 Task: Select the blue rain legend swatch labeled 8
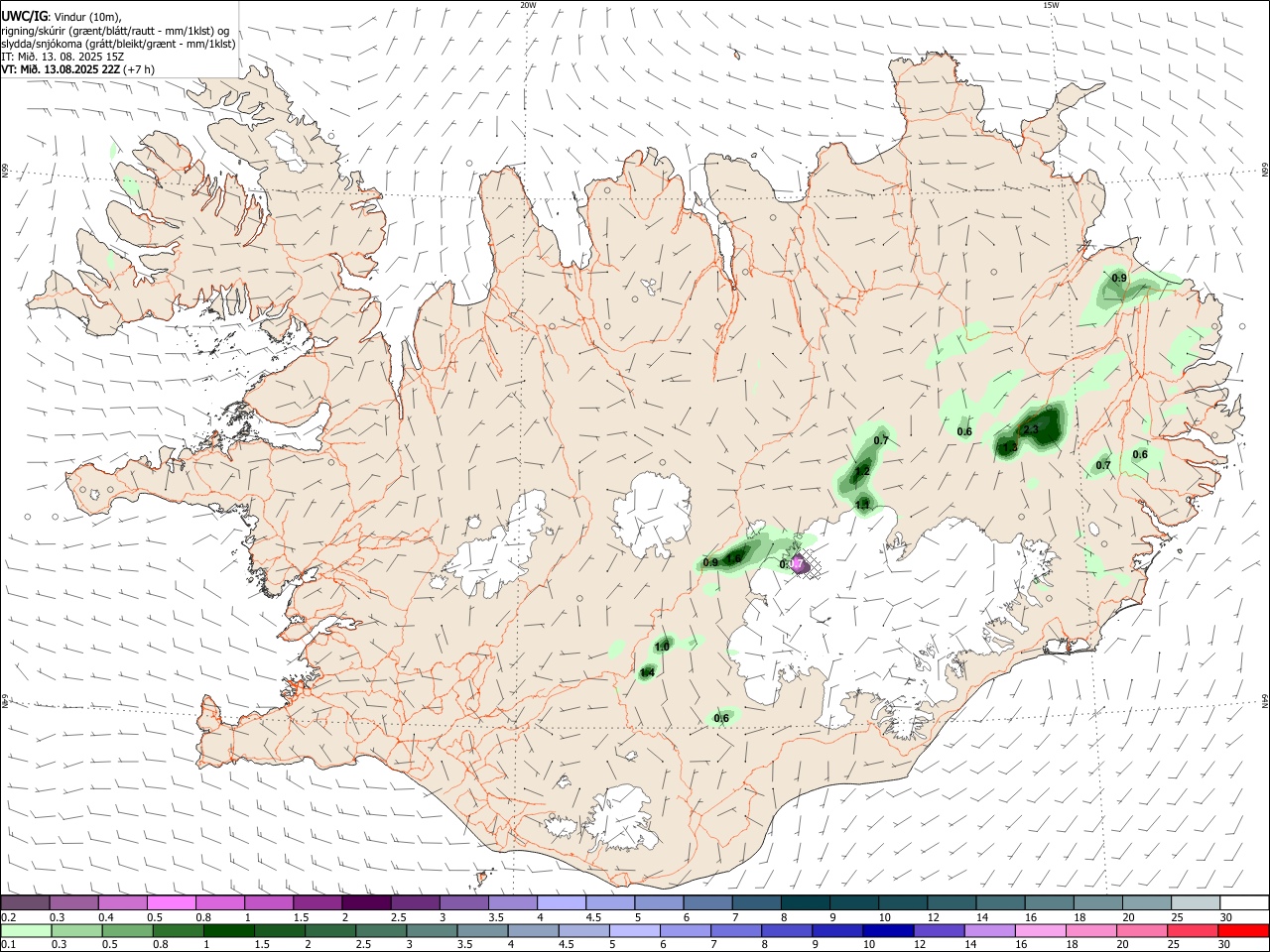coord(785,930)
